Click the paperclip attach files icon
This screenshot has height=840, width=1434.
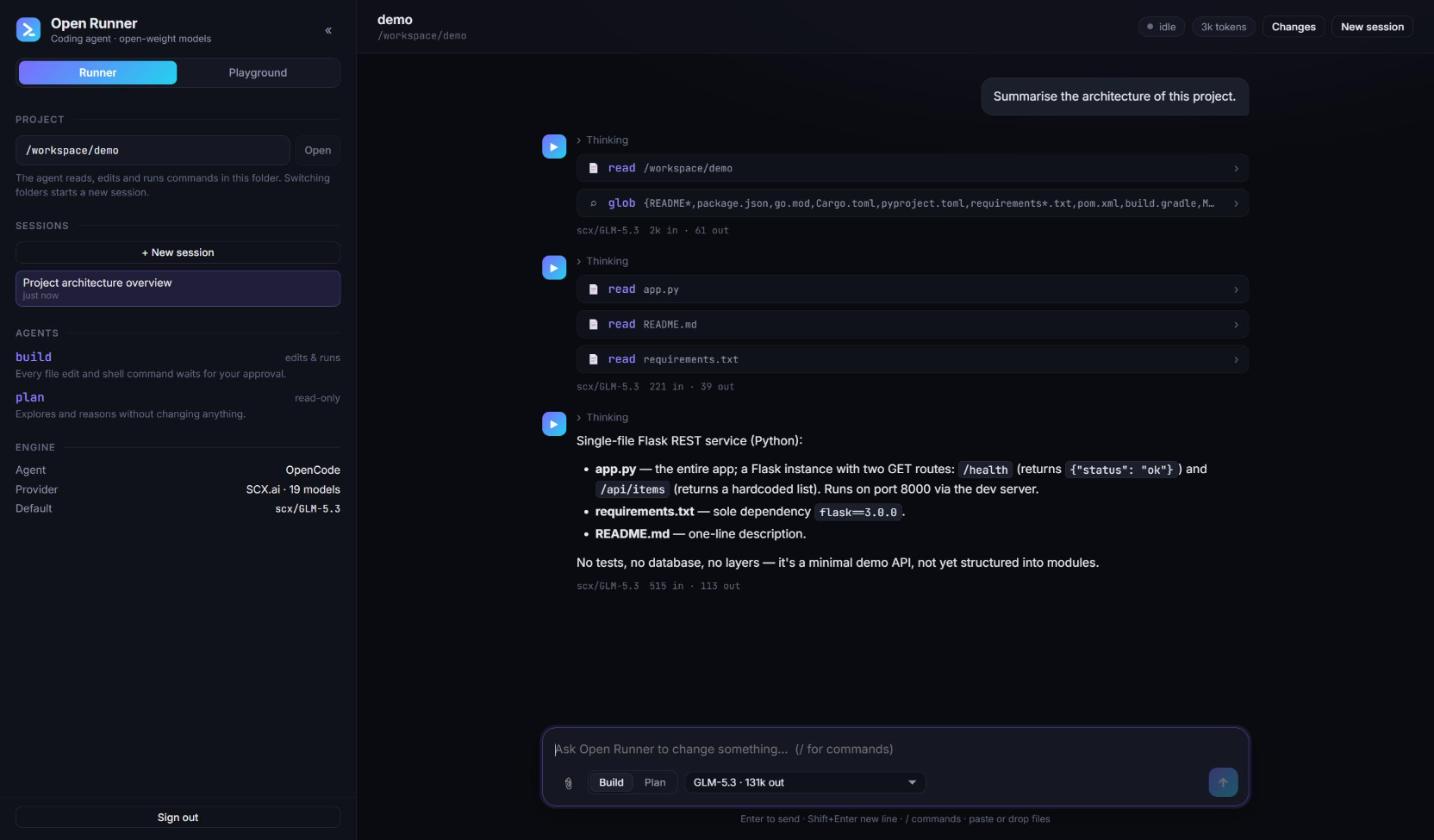coord(568,783)
